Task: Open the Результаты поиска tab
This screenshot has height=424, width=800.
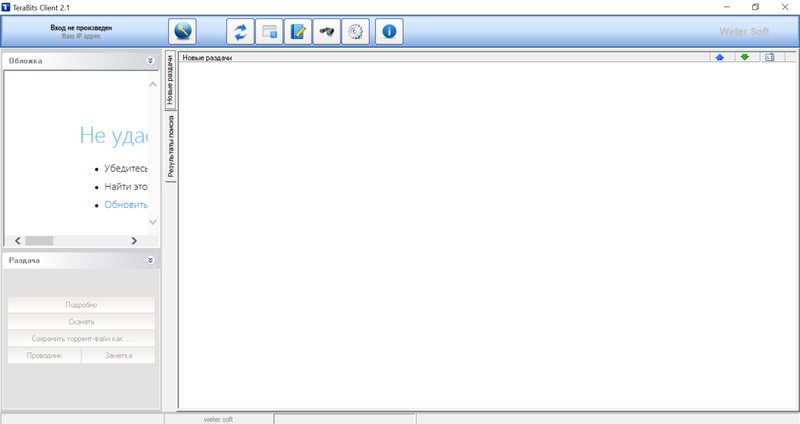Action: 170,146
